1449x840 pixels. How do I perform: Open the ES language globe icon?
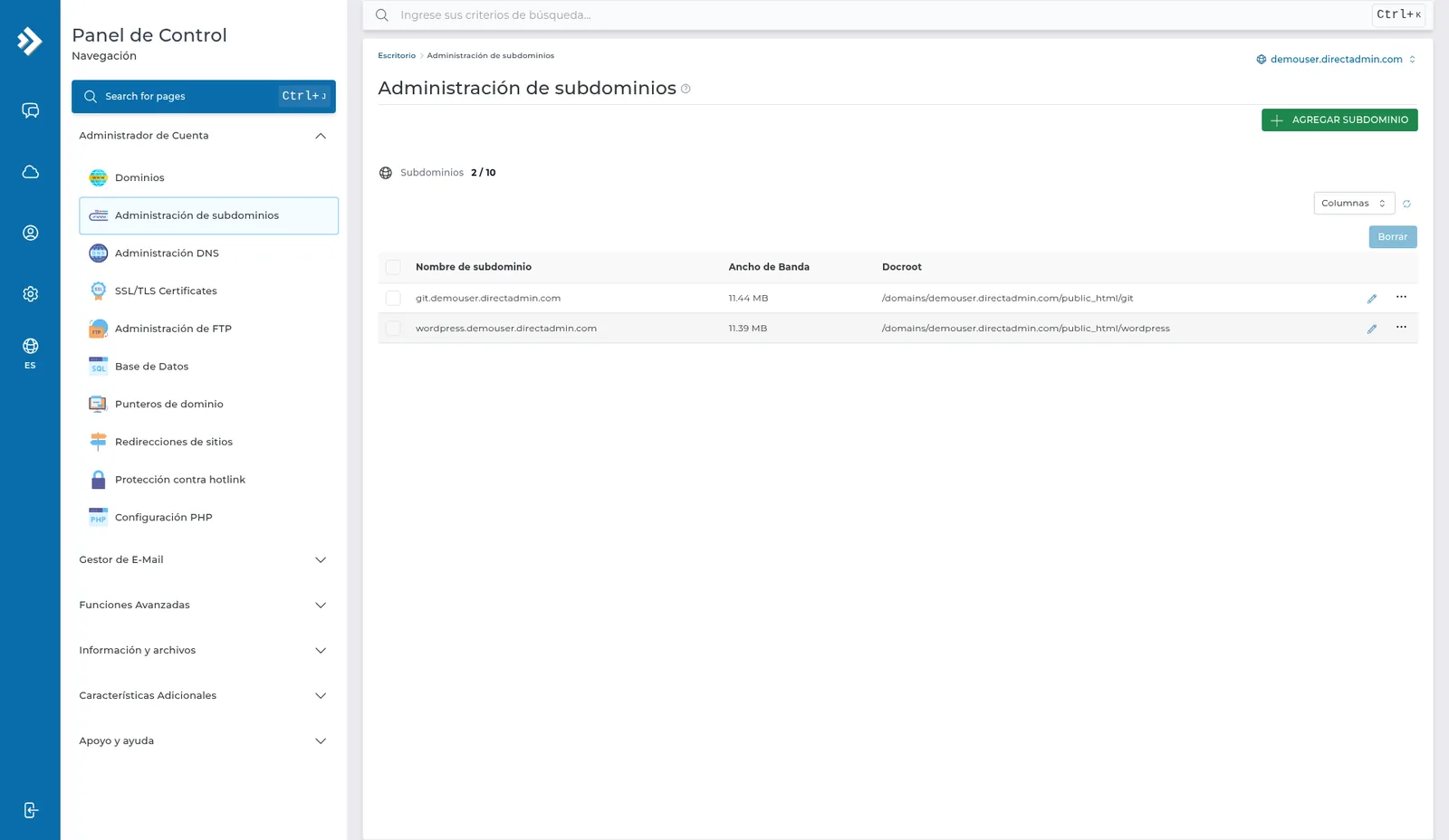[x=30, y=352]
